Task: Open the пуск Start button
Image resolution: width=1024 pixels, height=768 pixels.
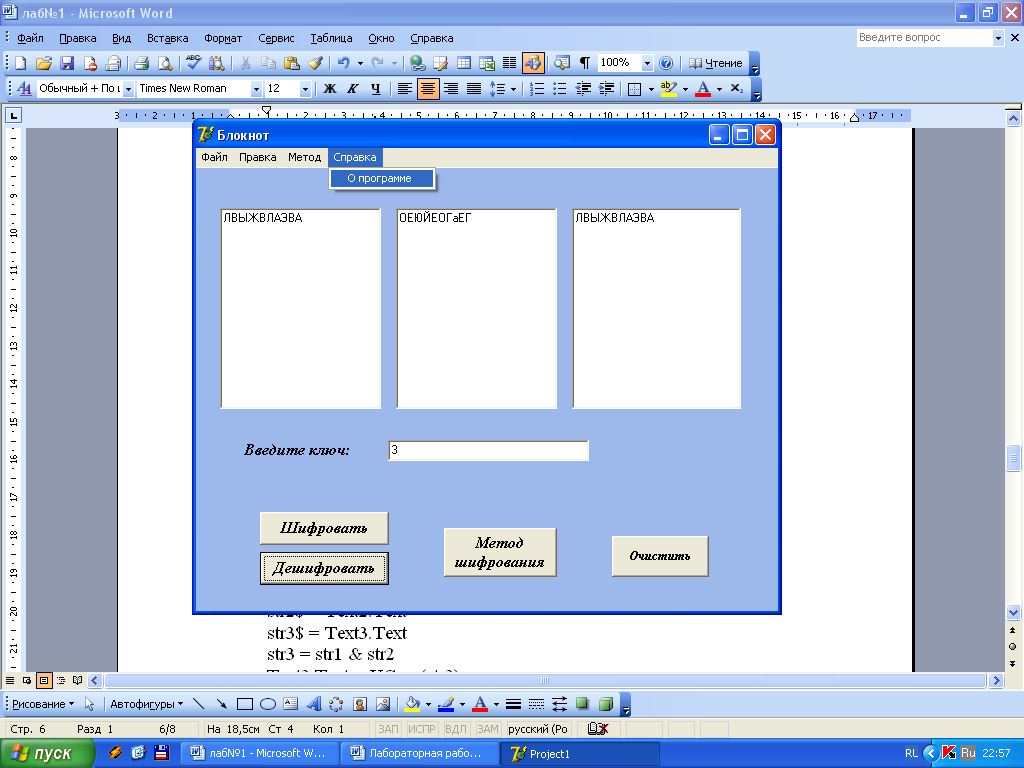Action: [46, 754]
